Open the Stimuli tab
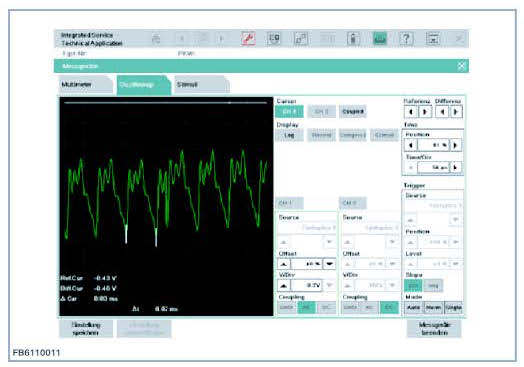 tap(201, 85)
